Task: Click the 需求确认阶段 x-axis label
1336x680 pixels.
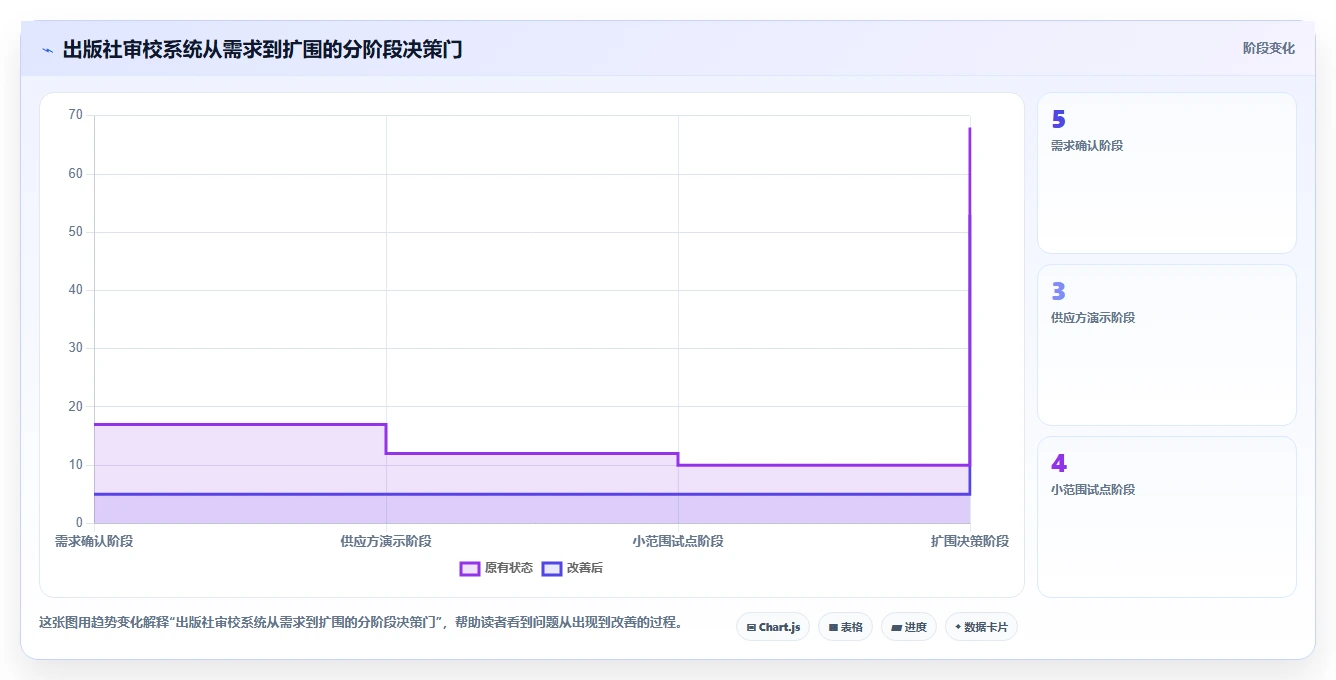Action: [94, 541]
